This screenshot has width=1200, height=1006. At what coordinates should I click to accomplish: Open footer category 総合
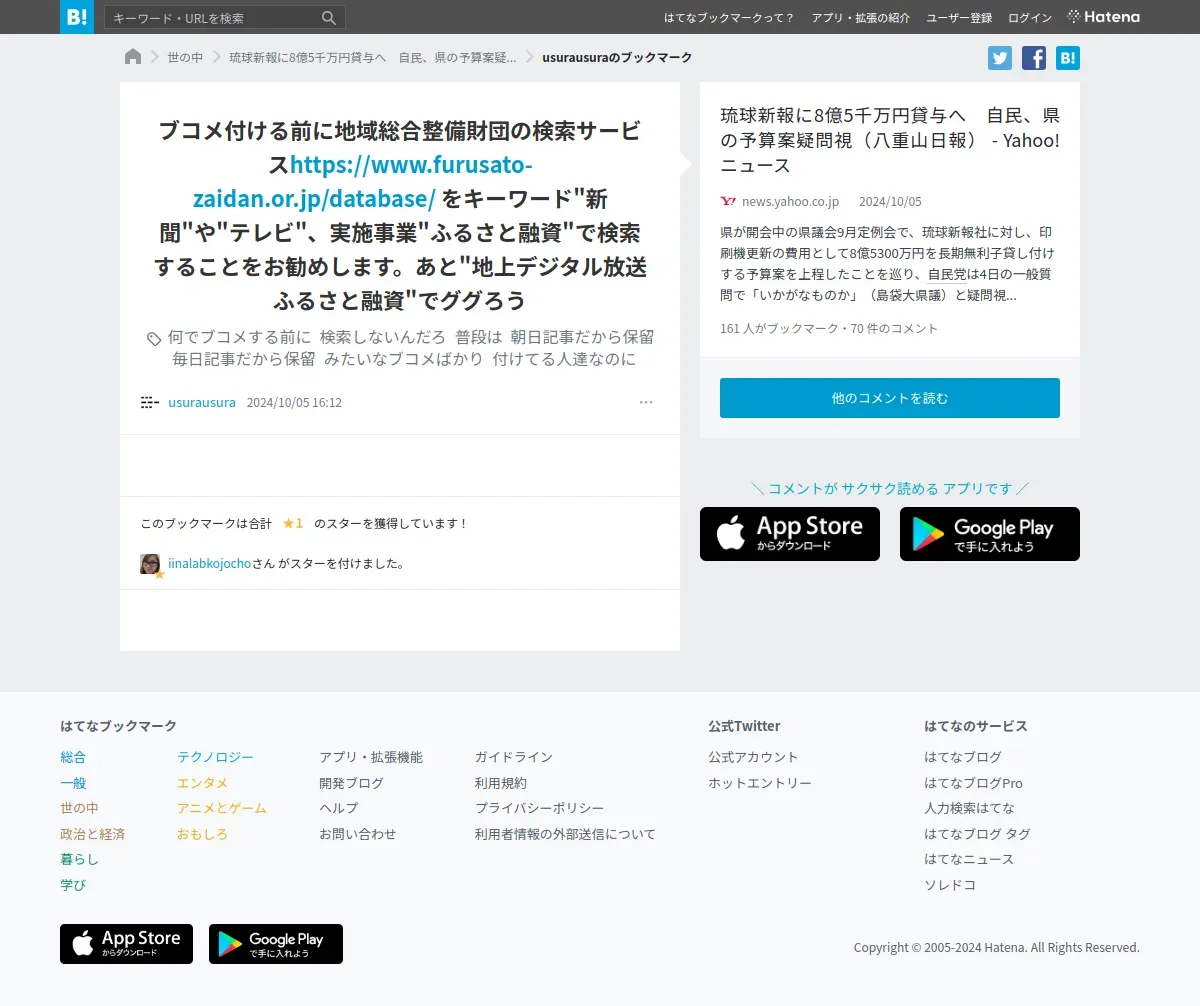point(73,758)
